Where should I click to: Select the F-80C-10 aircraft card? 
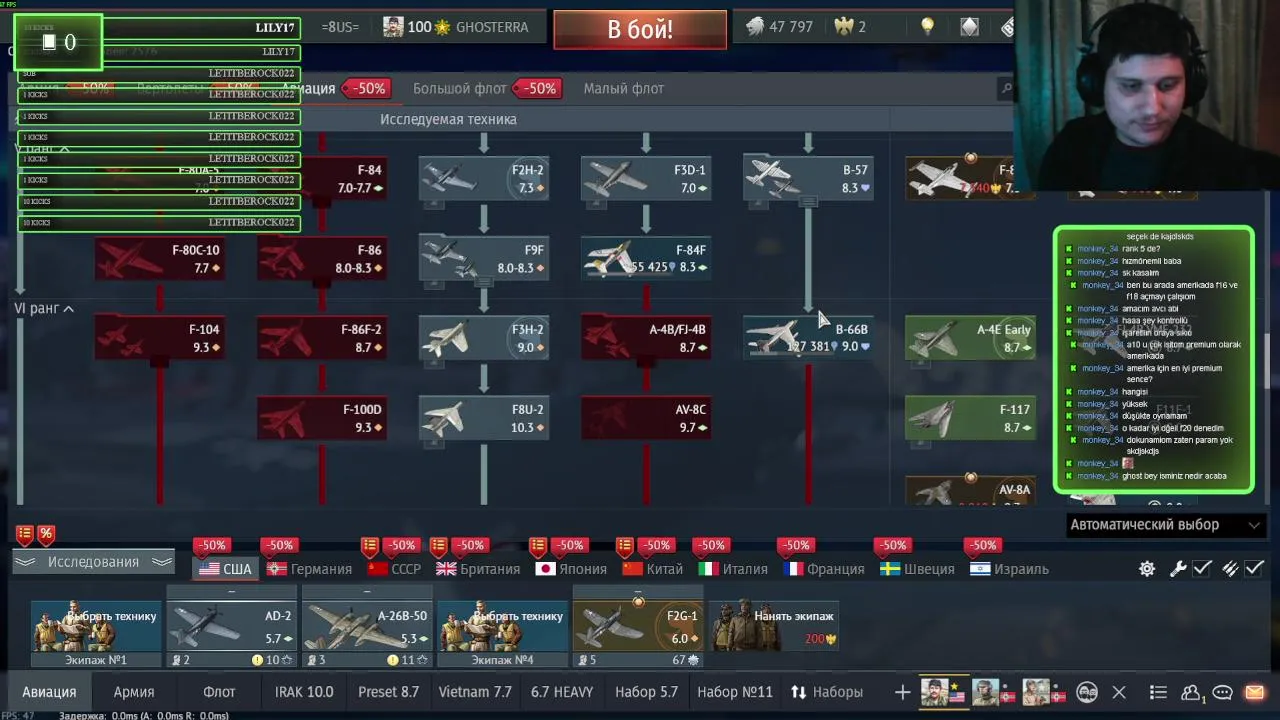pos(160,258)
